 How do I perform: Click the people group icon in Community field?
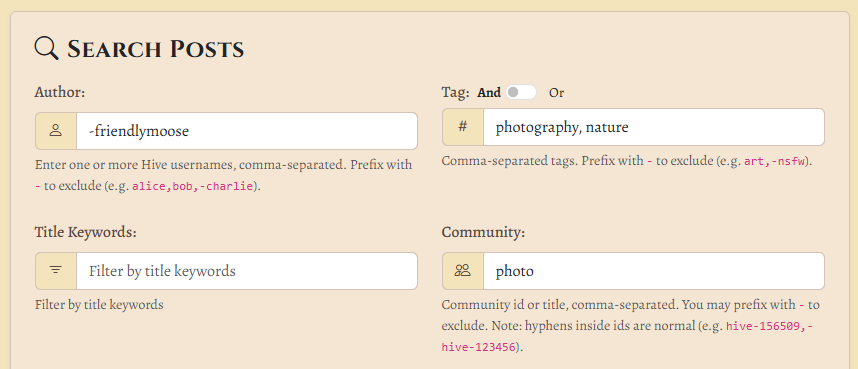pyautogui.click(x=463, y=270)
